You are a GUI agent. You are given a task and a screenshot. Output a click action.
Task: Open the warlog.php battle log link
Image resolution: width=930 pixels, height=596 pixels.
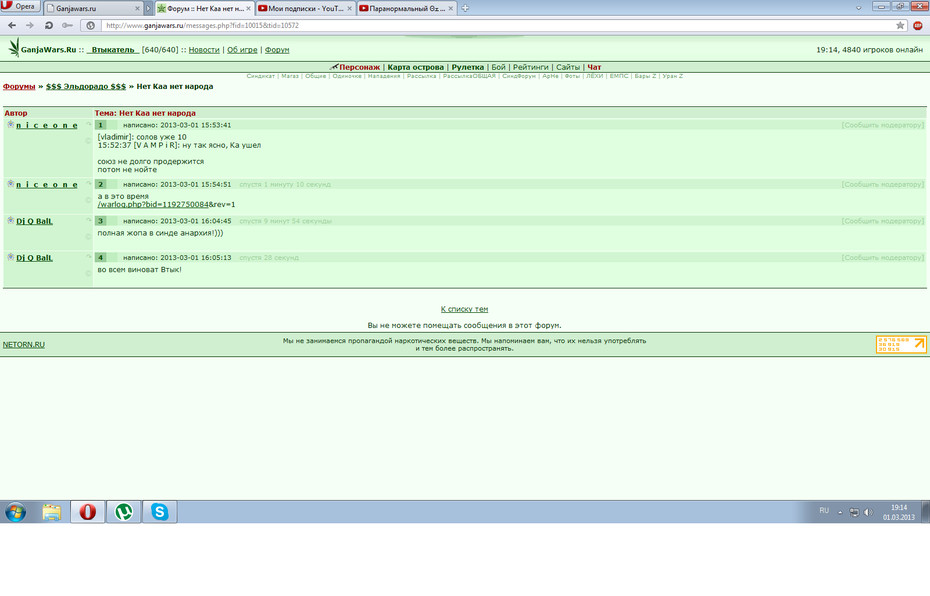point(153,205)
